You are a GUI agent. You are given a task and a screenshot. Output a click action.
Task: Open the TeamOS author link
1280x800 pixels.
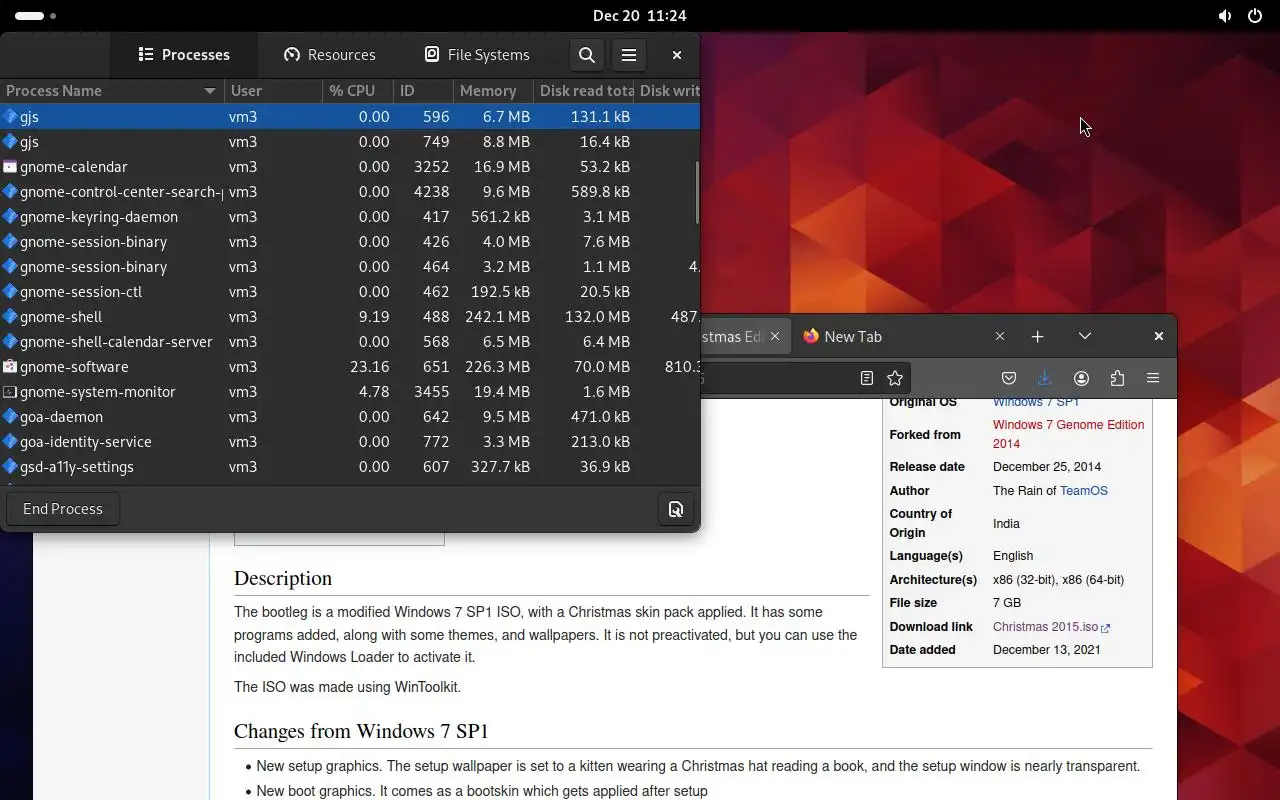(1084, 491)
